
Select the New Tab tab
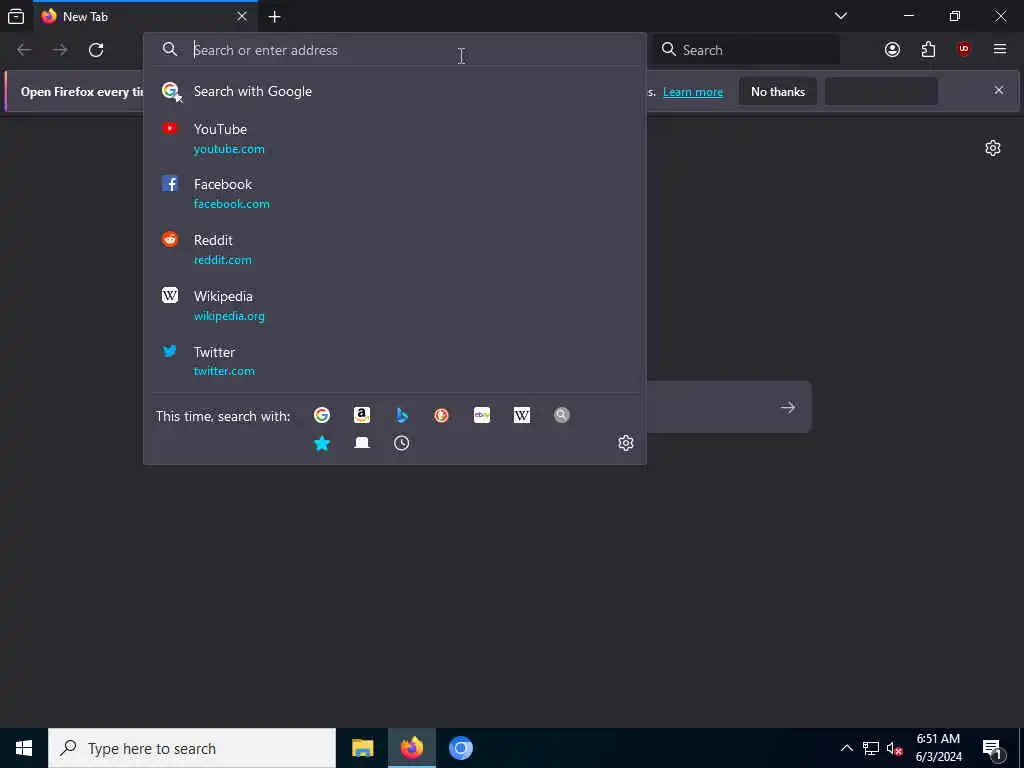point(146,16)
